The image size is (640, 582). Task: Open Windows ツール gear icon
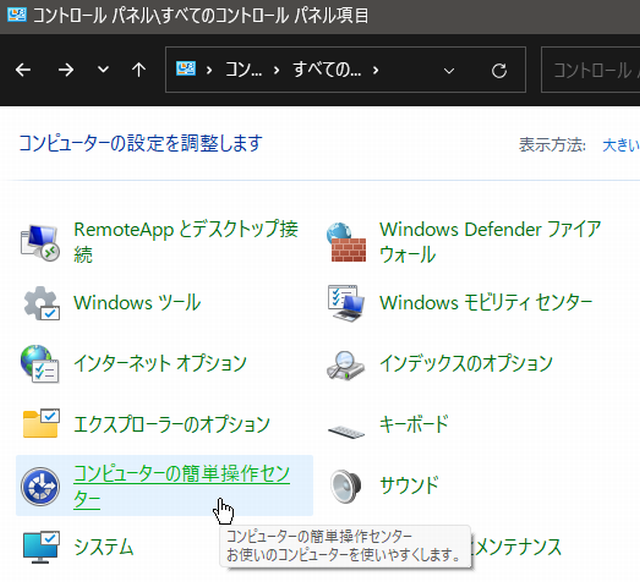click(x=41, y=303)
